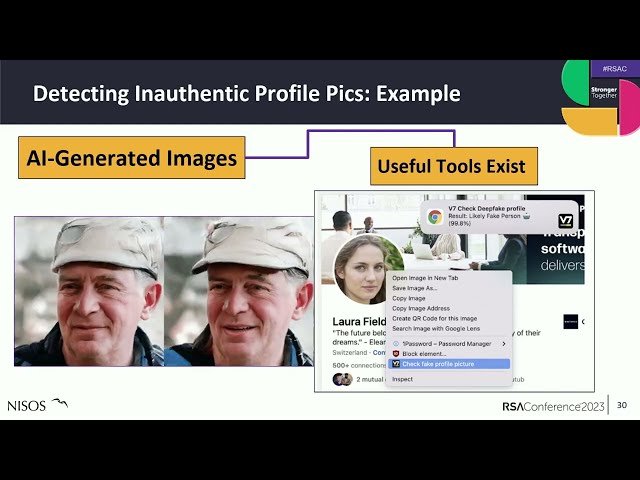Choose Create QR Code for this Image
Image resolution: width=640 pixels, height=480 pixels.
[x=437, y=318]
